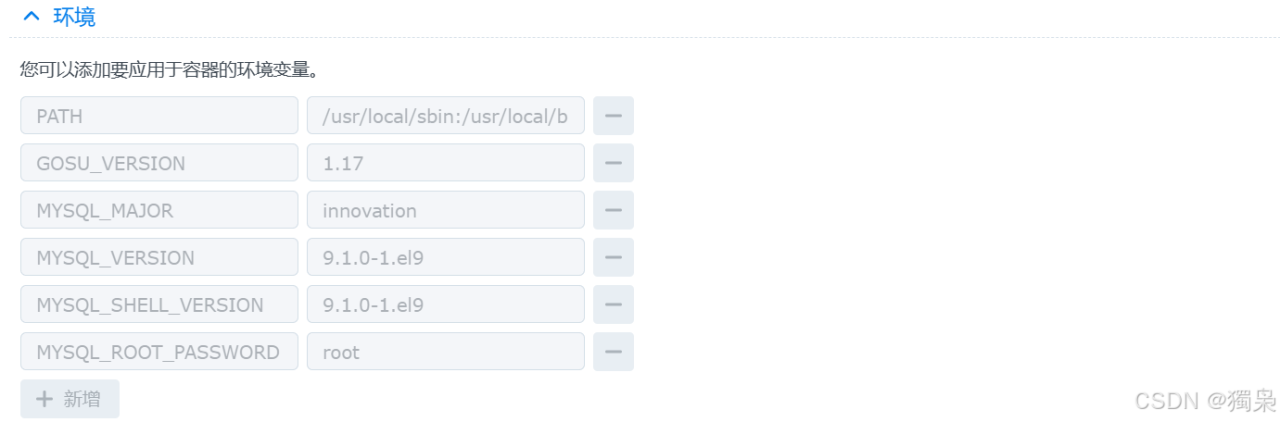Click the MYSQL_VERSION name field
This screenshot has height=422, width=1280.
pyautogui.click(x=159, y=257)
